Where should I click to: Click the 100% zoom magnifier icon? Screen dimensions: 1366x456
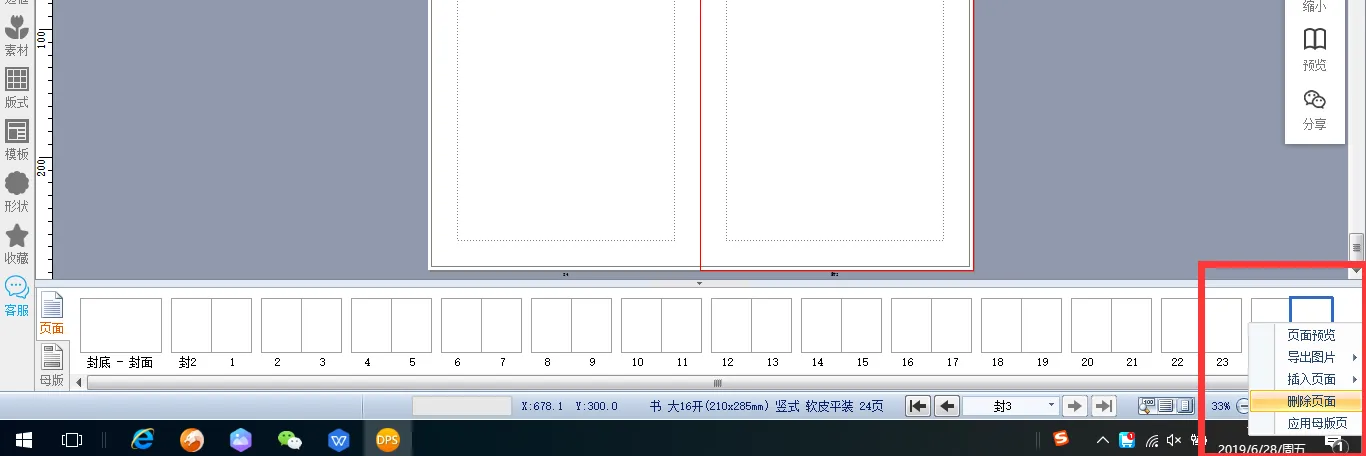click(x=1147, y=406)
